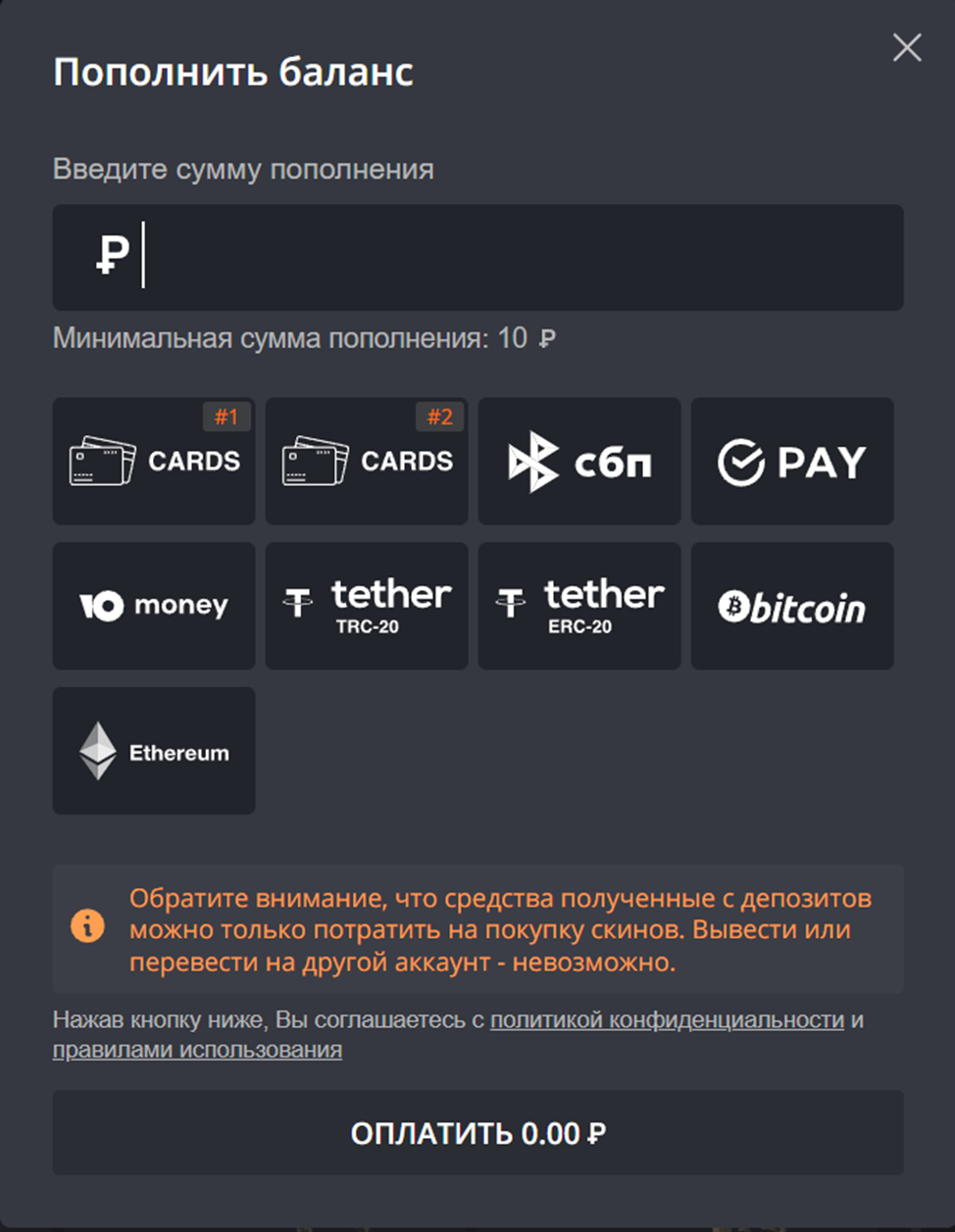Click the orange #2 badge on CARDS
This screenshot has width=955, height=1232.
click(x=440, y=418)
